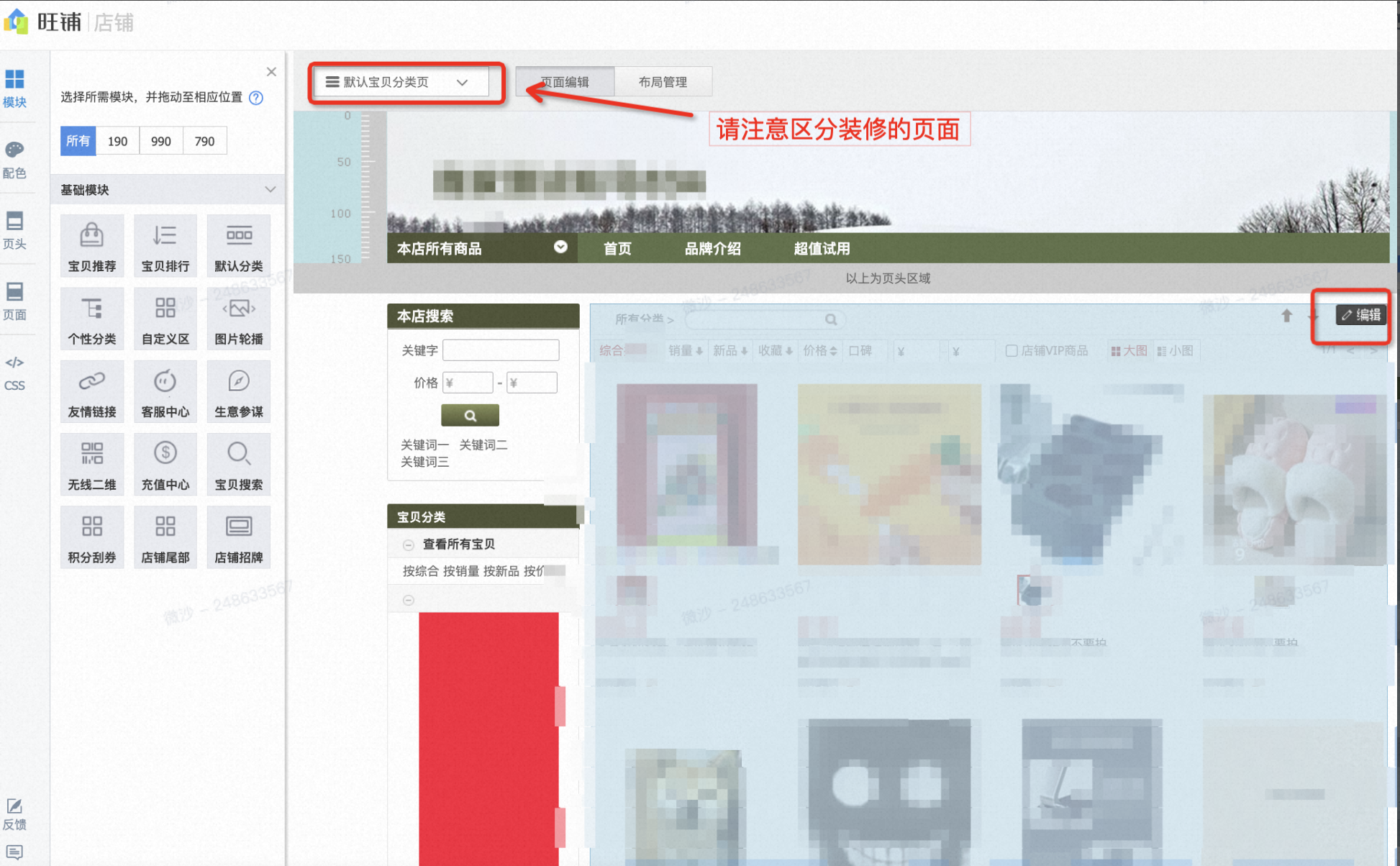This screenshot has width=1400, height=866.
Task: Click the chat message icon at sidebar bottom
Action: (x=14, y=852)
